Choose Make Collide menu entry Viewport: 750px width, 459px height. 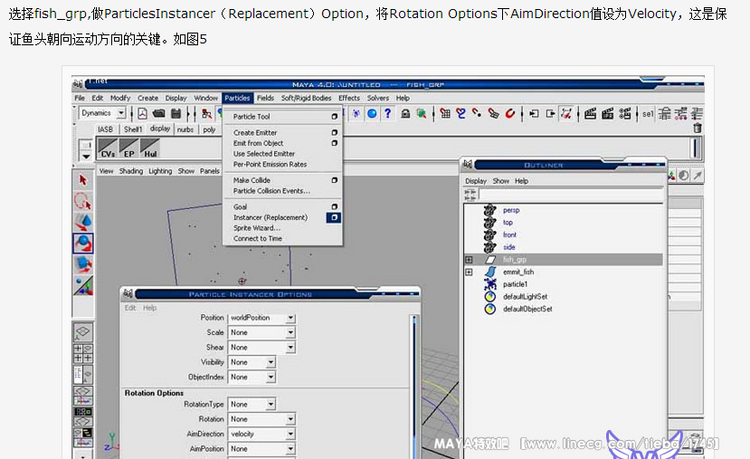point(252,180)
